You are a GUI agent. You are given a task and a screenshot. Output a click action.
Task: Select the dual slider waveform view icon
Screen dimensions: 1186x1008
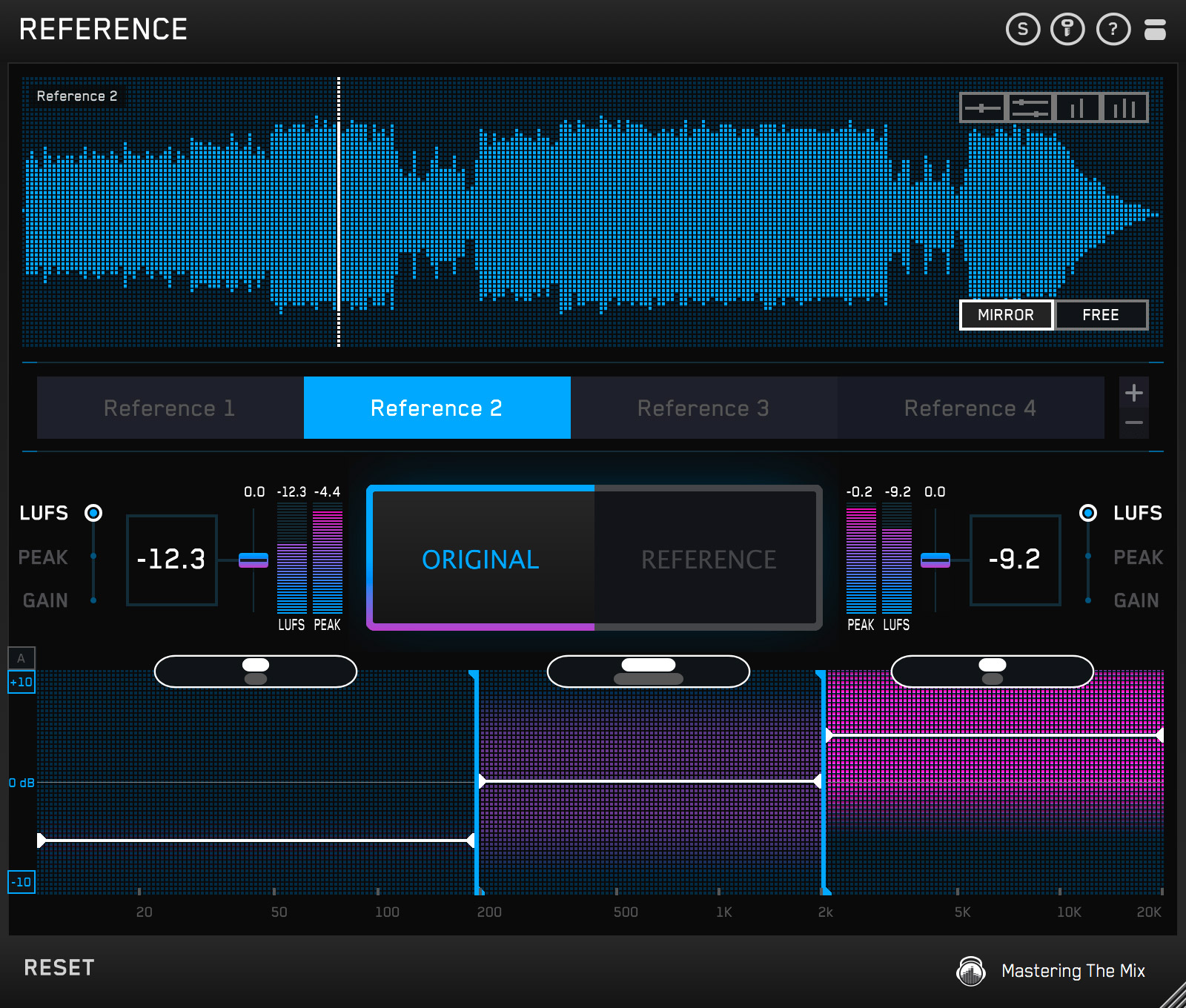pyautogui.click(x=1030, y=108)
